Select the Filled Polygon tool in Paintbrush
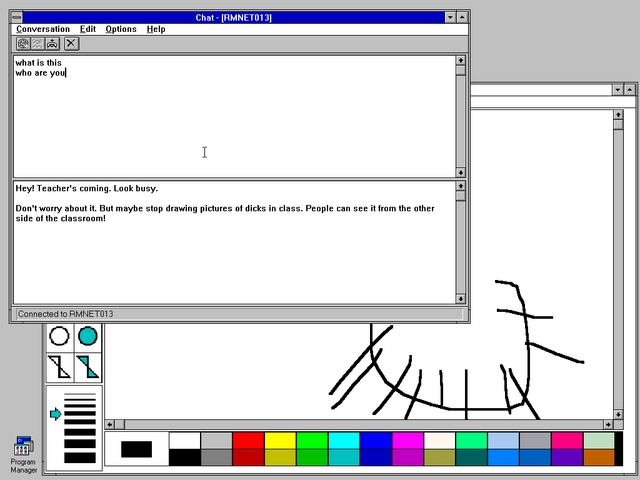 point(88,367)
